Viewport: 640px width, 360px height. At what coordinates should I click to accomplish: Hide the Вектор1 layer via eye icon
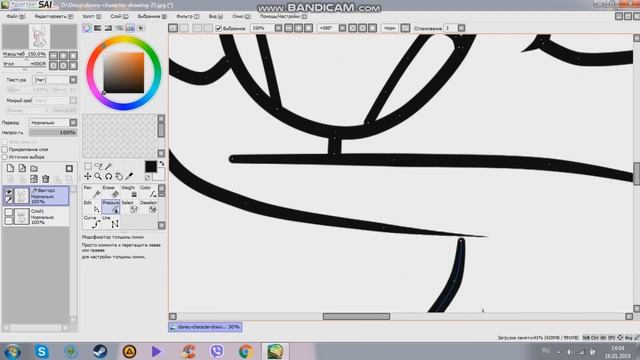[x=9, y=191]
